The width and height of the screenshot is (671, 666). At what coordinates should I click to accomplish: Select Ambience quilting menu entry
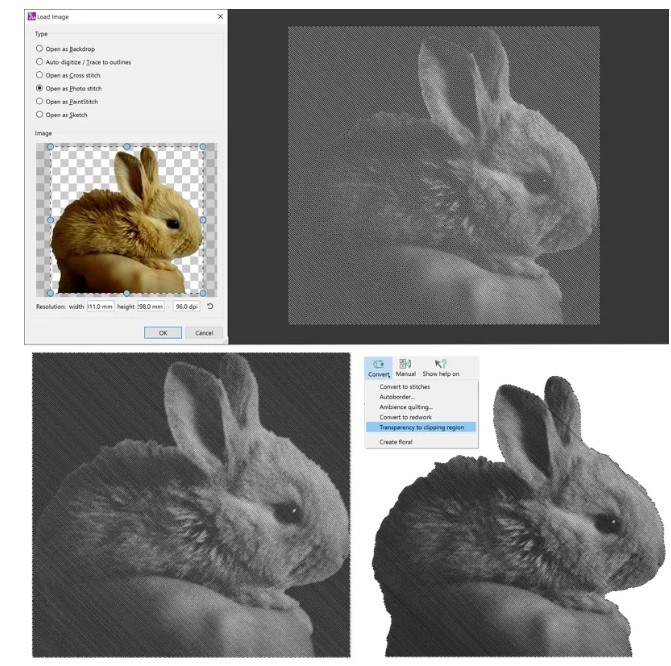click(x=406, y=407)
